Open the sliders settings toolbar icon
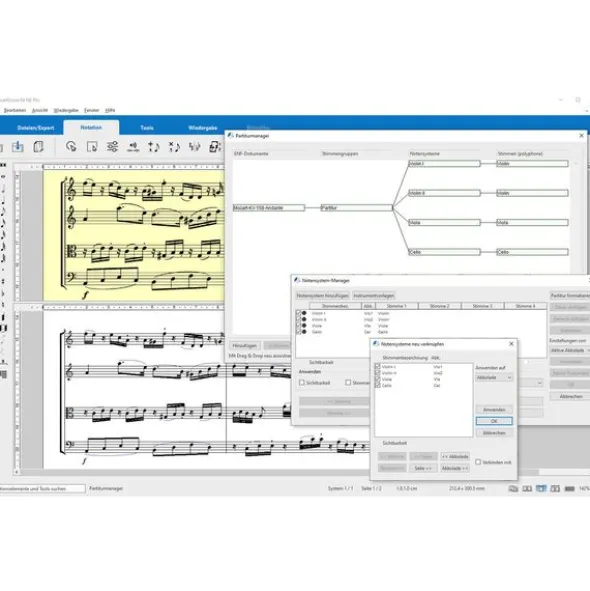The width and height of the screenshot is (590, 591). click(112, 146)
